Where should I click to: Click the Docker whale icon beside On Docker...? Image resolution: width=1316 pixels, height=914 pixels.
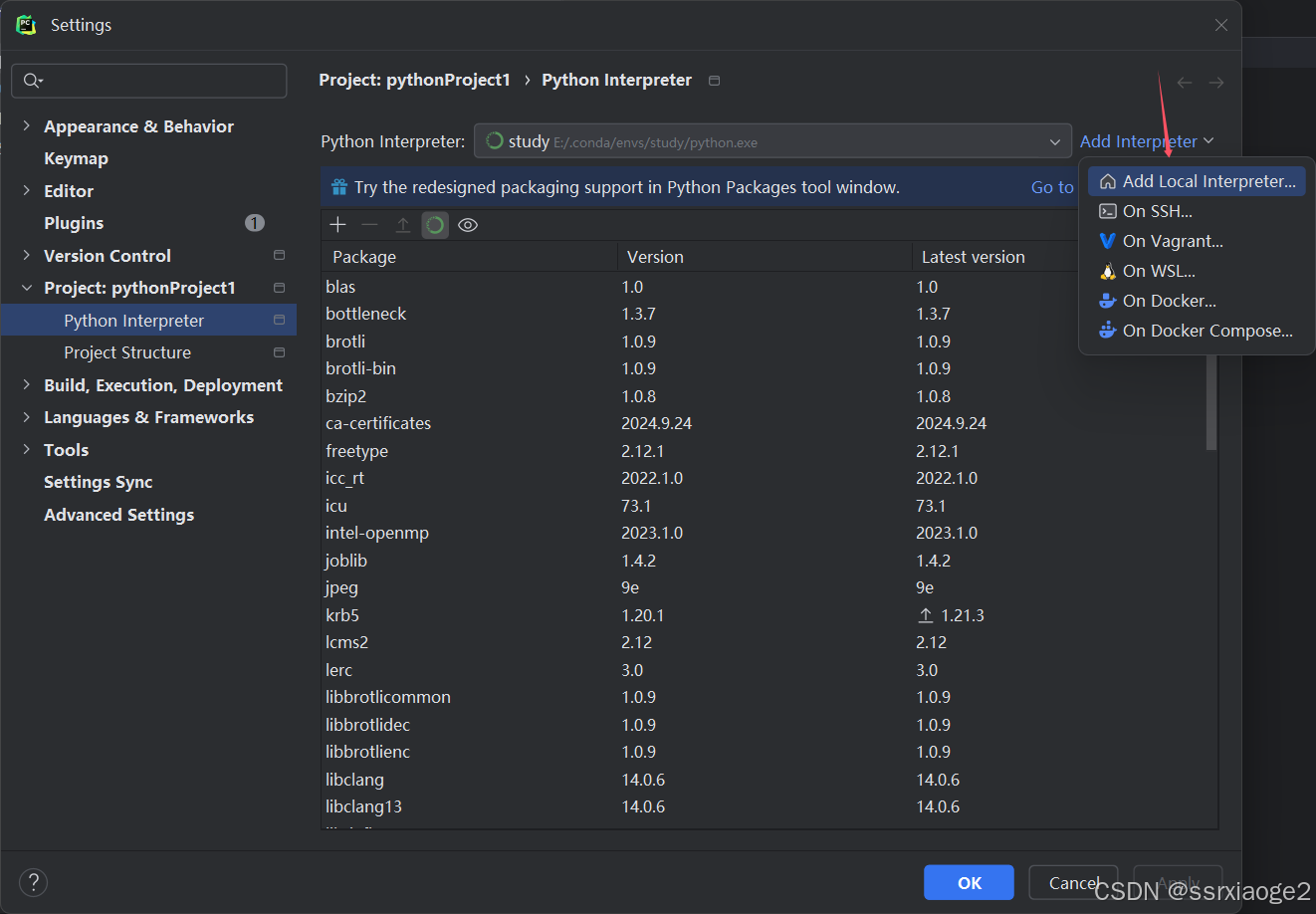tap(1107, 301)
